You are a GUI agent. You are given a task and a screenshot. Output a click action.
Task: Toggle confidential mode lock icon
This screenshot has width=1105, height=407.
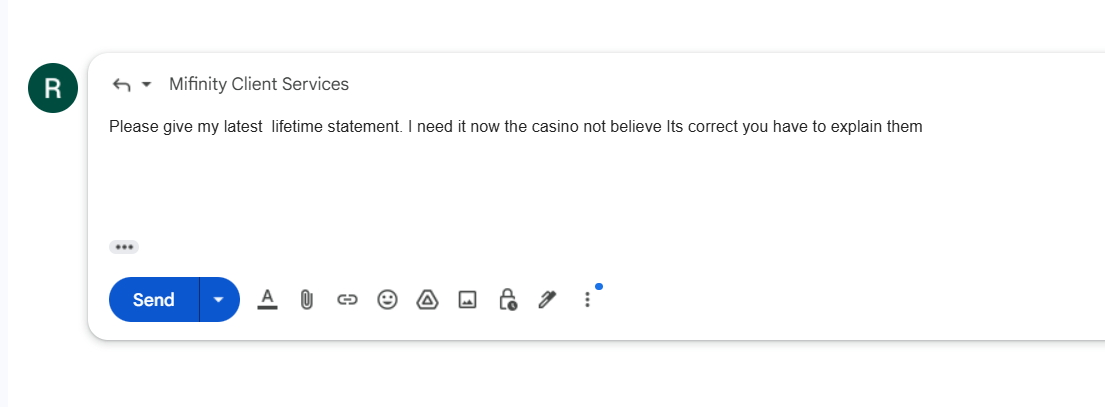(x=507, y=299)
